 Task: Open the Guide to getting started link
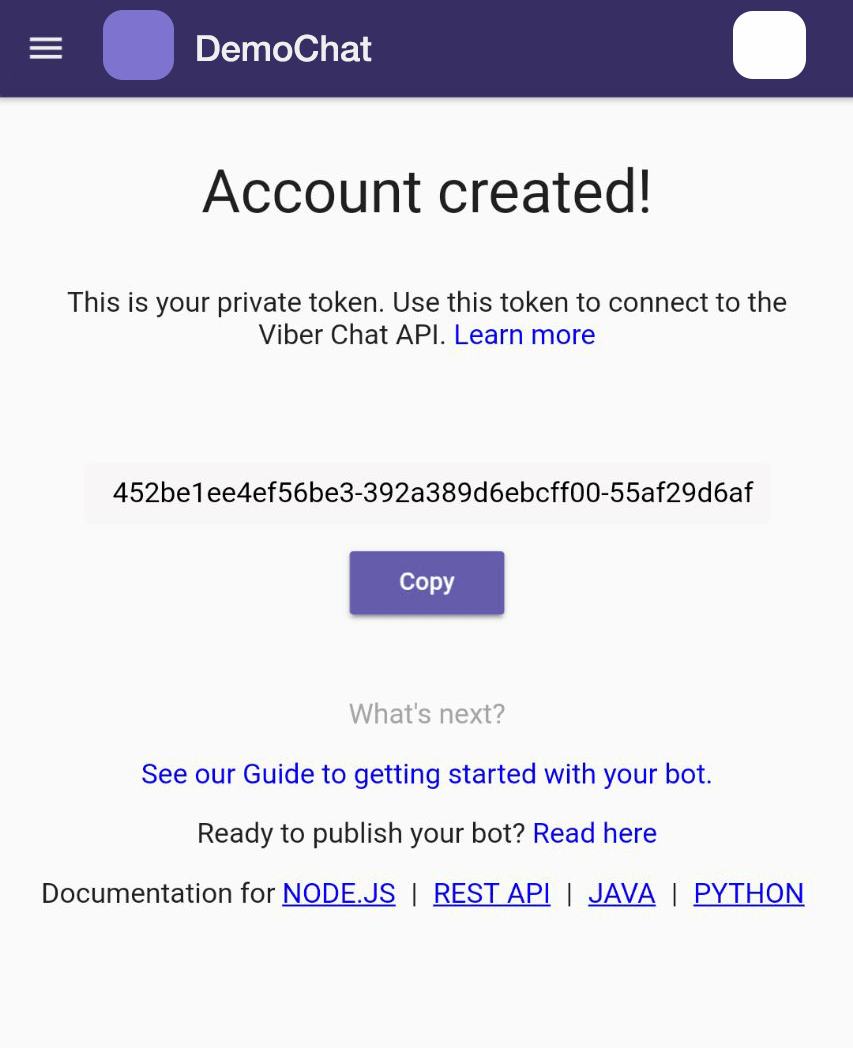point(426,774)
